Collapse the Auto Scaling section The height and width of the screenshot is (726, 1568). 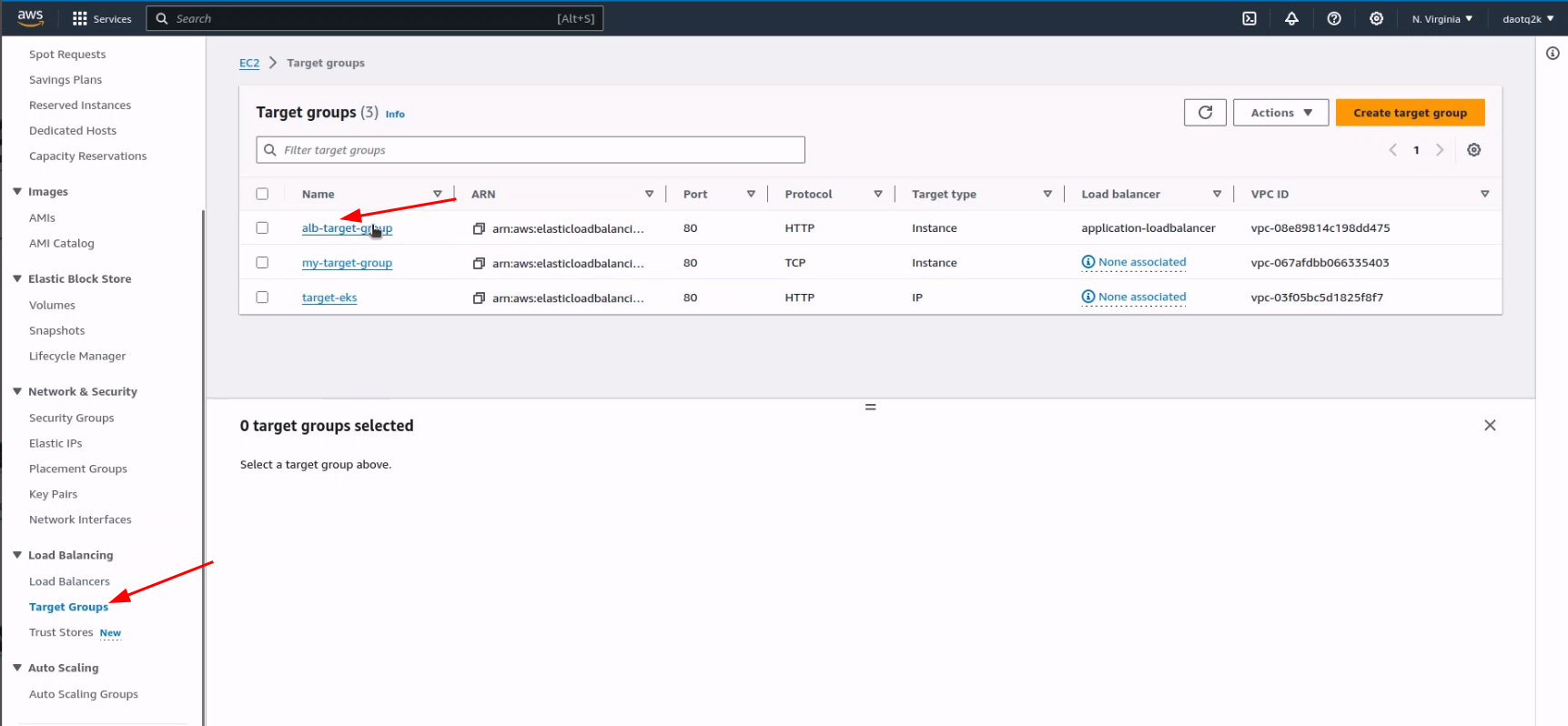tap(17, 668)
